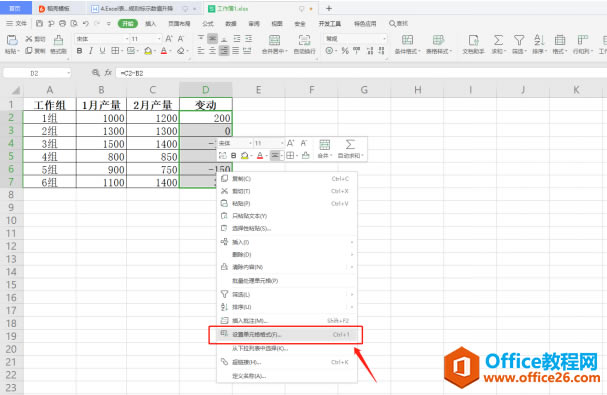Switch to the 插入 ribbon tab
The height and width of the screenshot is (395, 607).
coord(151,24)
